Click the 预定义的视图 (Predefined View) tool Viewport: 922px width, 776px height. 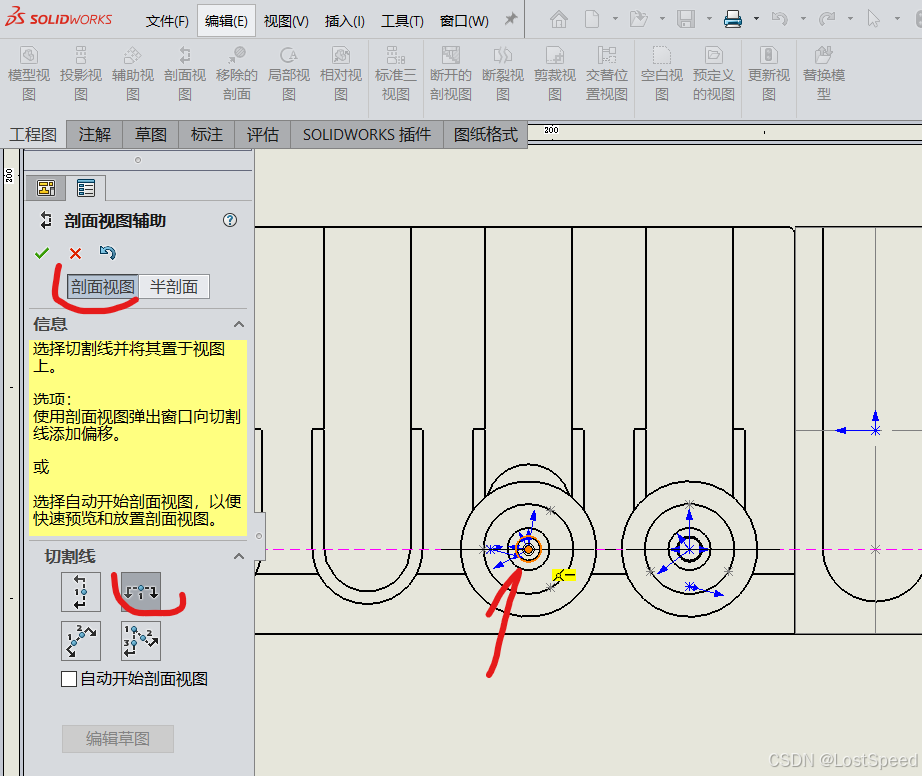click(713, 74)
